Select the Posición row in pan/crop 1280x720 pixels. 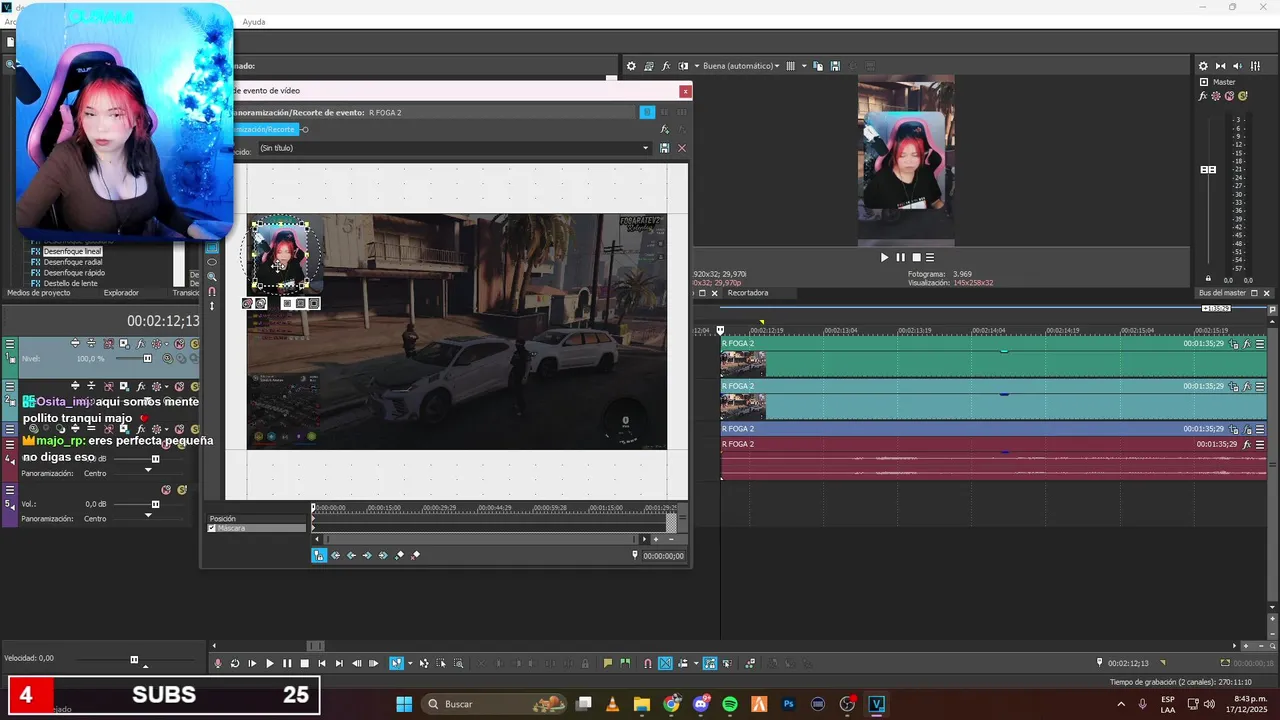256,519
